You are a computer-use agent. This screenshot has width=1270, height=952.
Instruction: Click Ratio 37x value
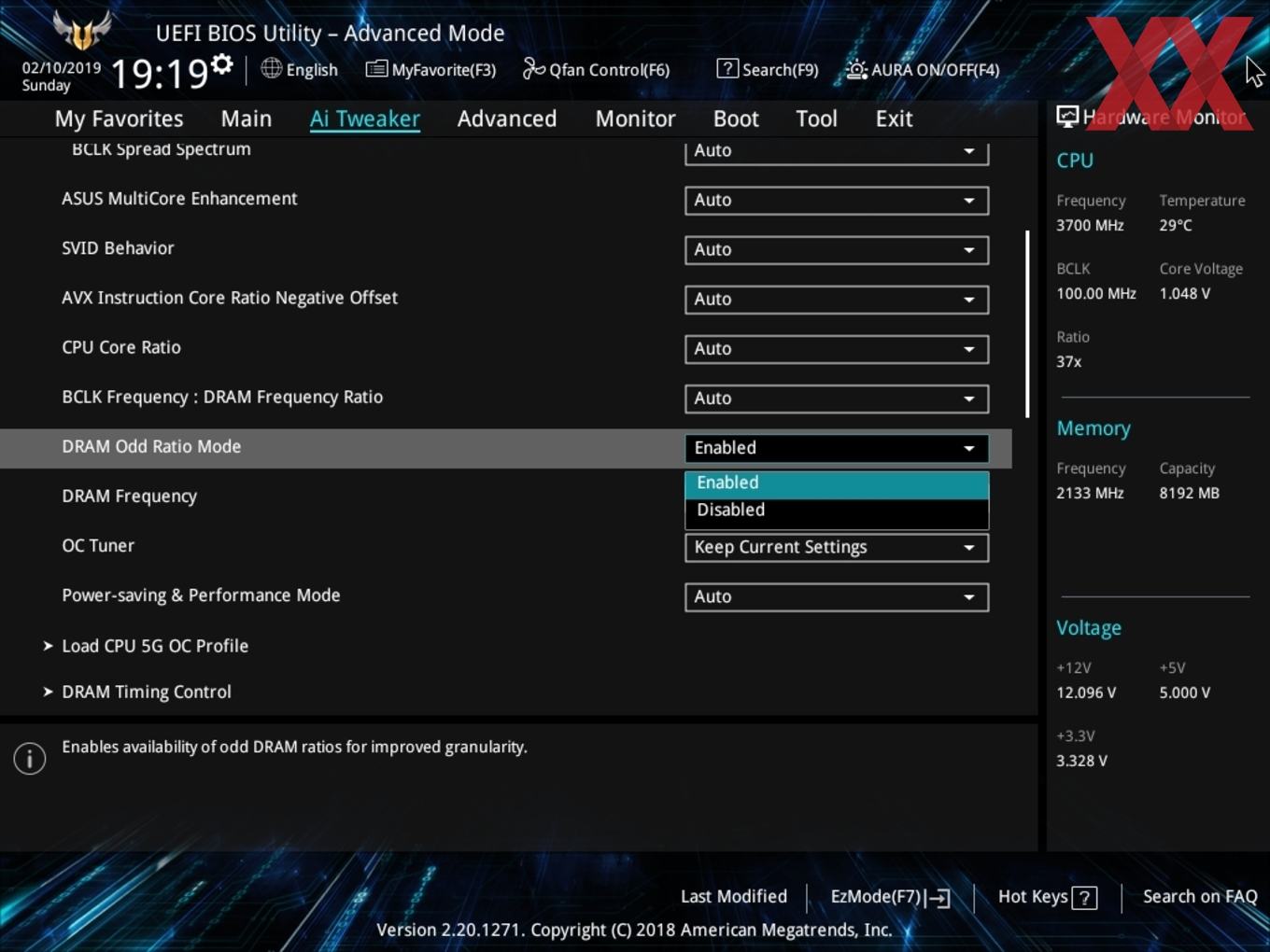[x=1069, y=361]
